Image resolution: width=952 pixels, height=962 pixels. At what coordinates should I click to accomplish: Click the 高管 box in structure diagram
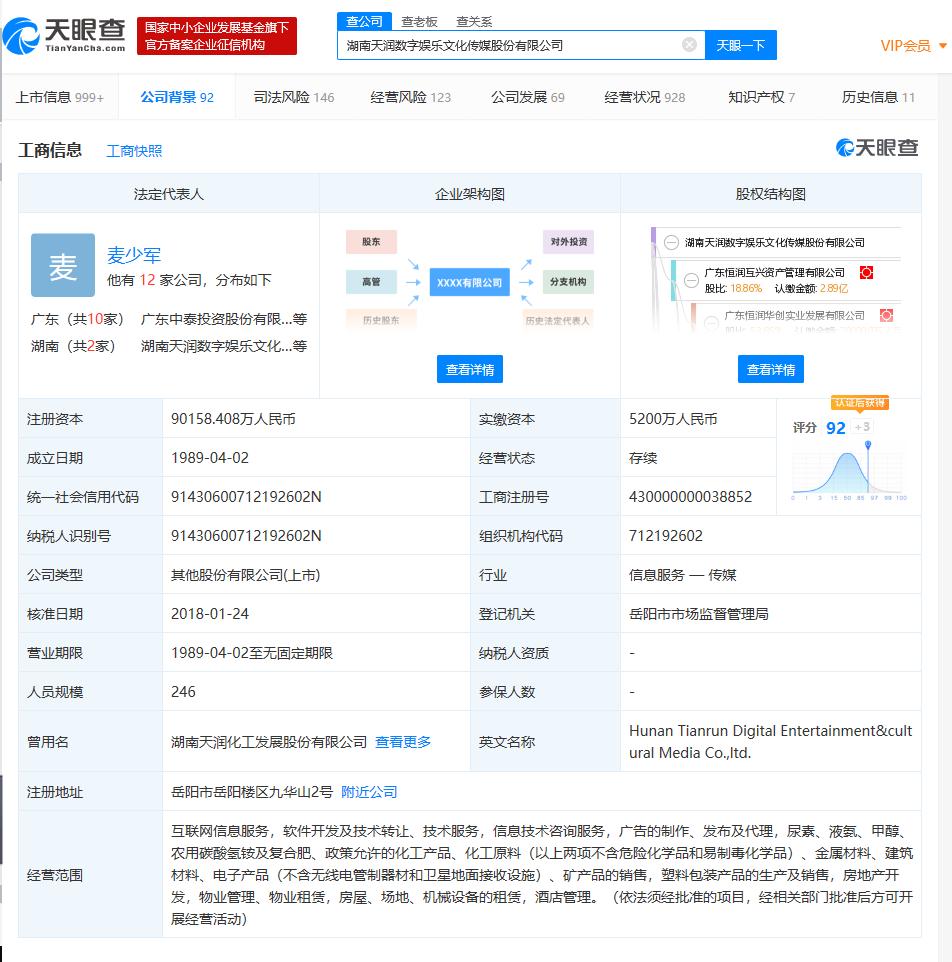click(371, 282)
